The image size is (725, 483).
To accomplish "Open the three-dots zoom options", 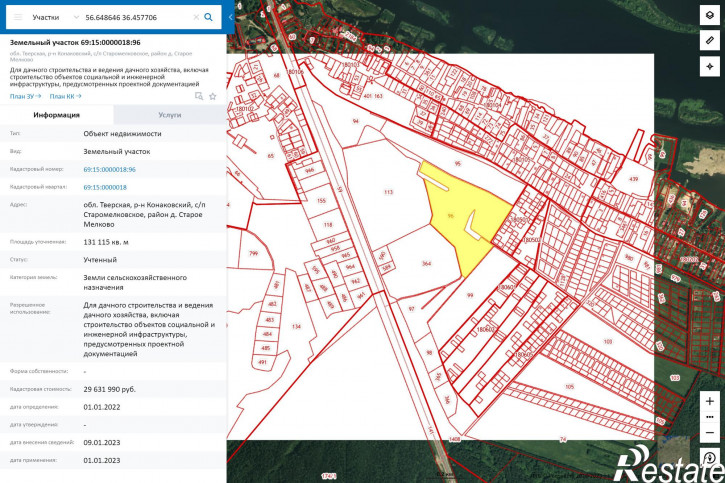I will point(710,417).
